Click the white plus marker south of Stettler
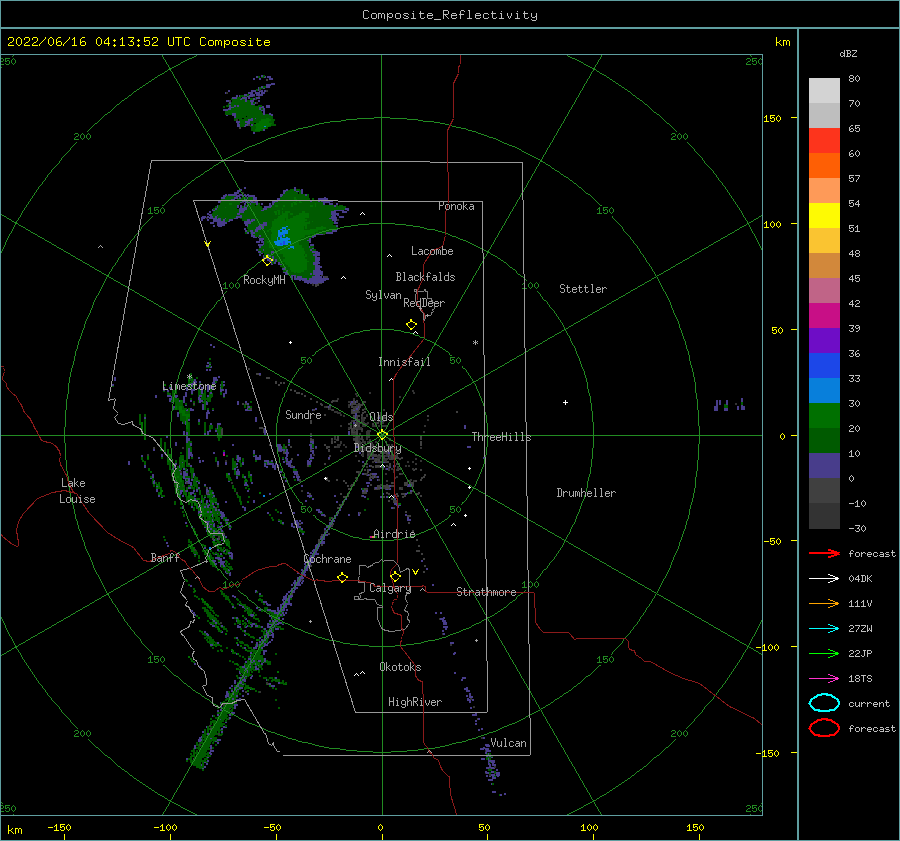The height and width of the screenshot is (841, 900). click(x=565, y=402)
